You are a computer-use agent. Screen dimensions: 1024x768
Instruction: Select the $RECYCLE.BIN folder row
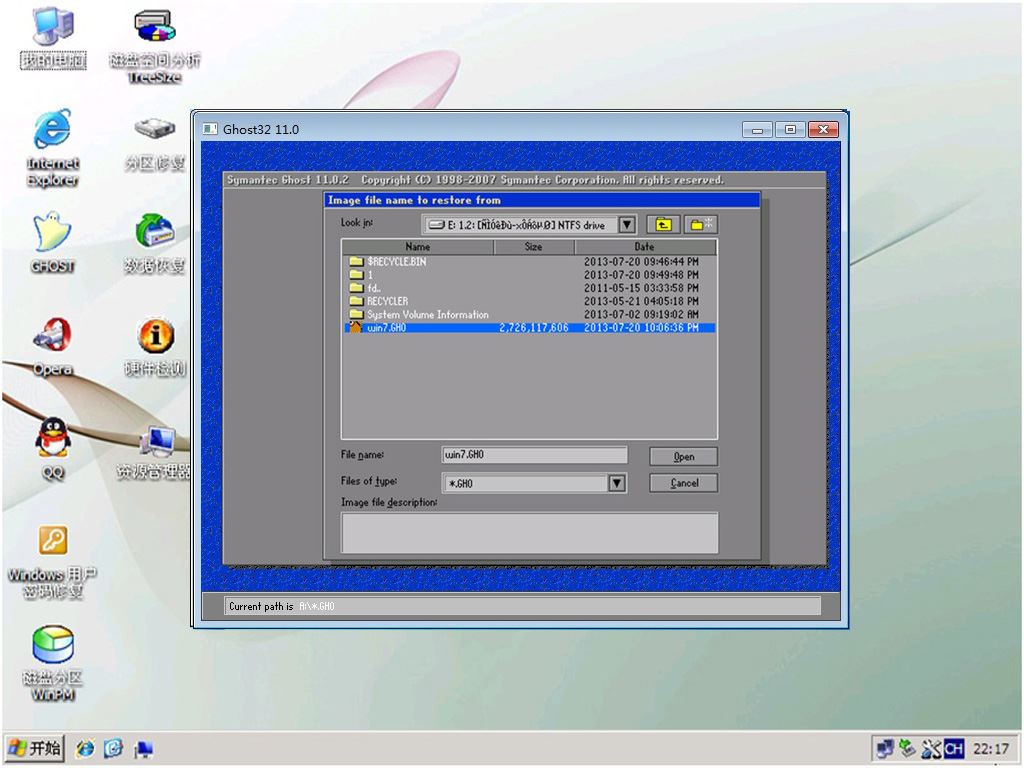pos(530,261)
